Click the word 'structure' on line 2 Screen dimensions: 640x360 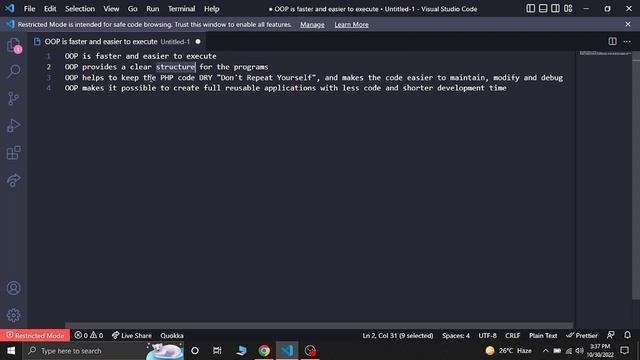click(176, 67)
